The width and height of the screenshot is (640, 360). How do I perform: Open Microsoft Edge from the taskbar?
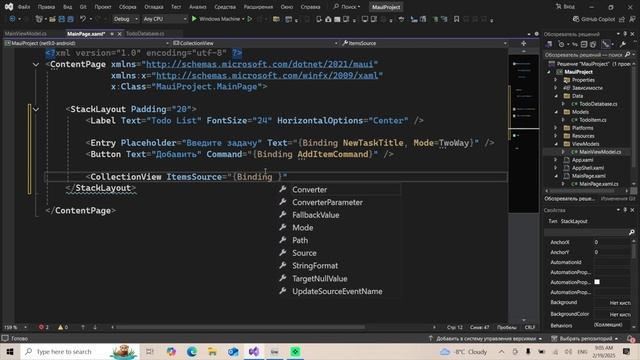(x=191, y=351)
